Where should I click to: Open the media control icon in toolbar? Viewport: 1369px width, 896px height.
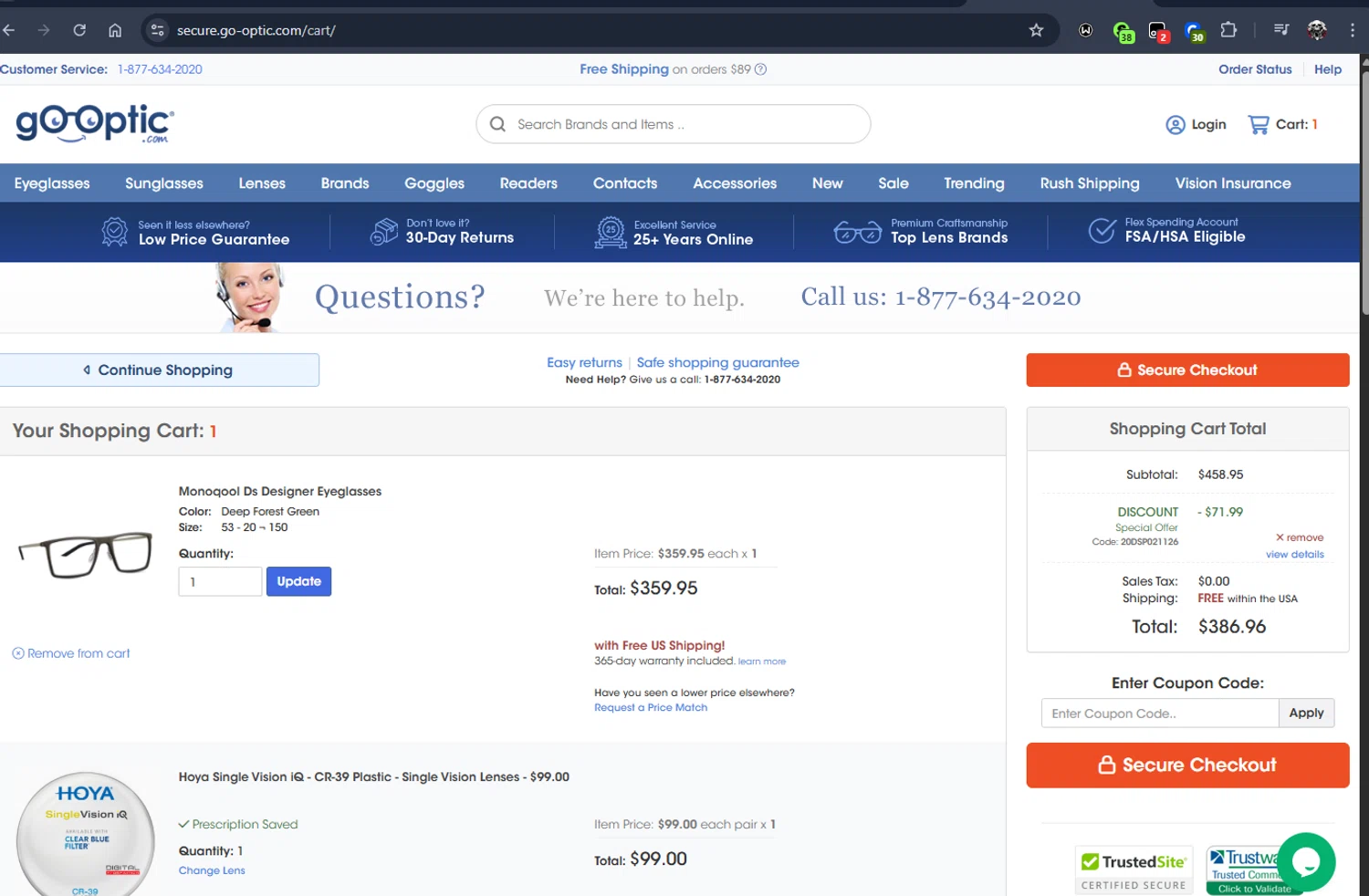(x=1281, y=30)
